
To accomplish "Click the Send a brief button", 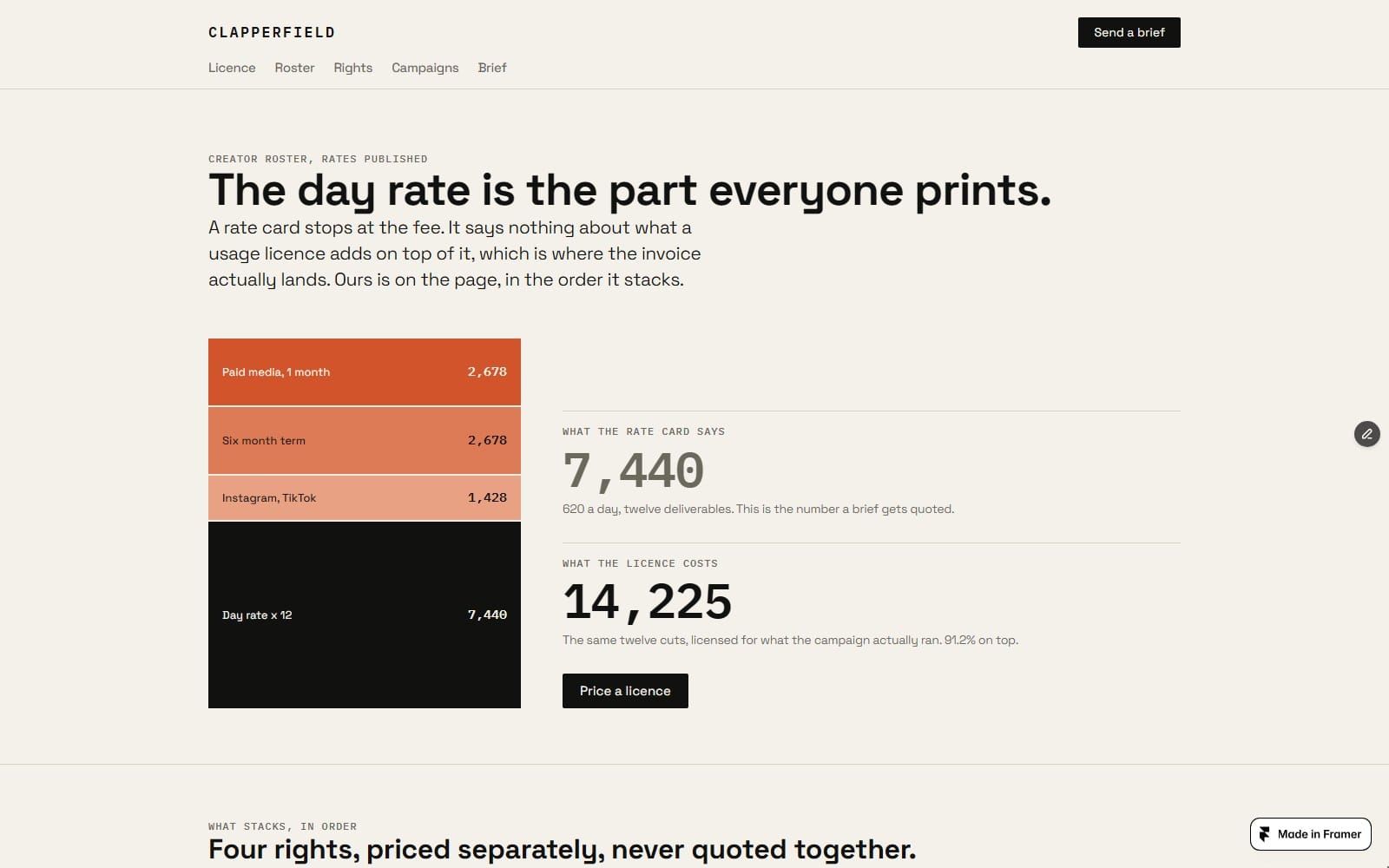I will 1129,32.
